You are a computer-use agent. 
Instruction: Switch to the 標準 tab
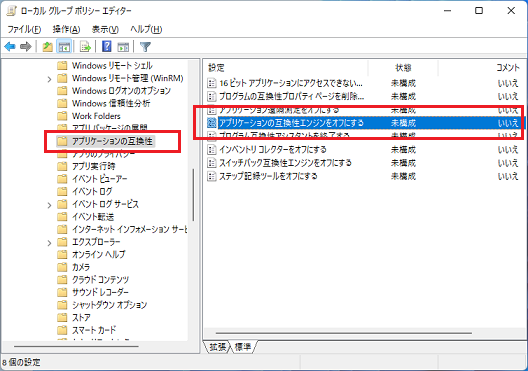point(243,347)
